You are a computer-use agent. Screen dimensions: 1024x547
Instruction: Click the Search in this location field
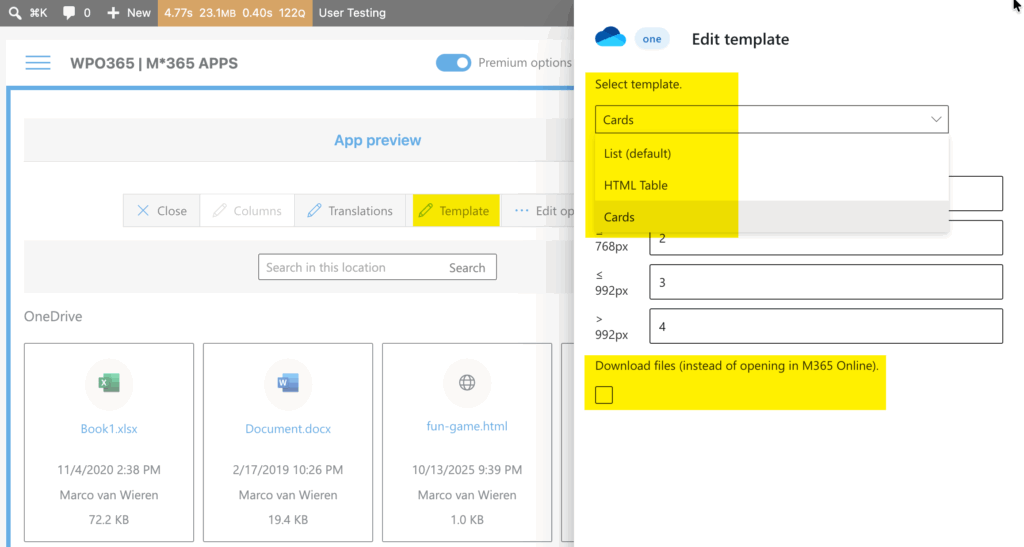pos(349,268)
